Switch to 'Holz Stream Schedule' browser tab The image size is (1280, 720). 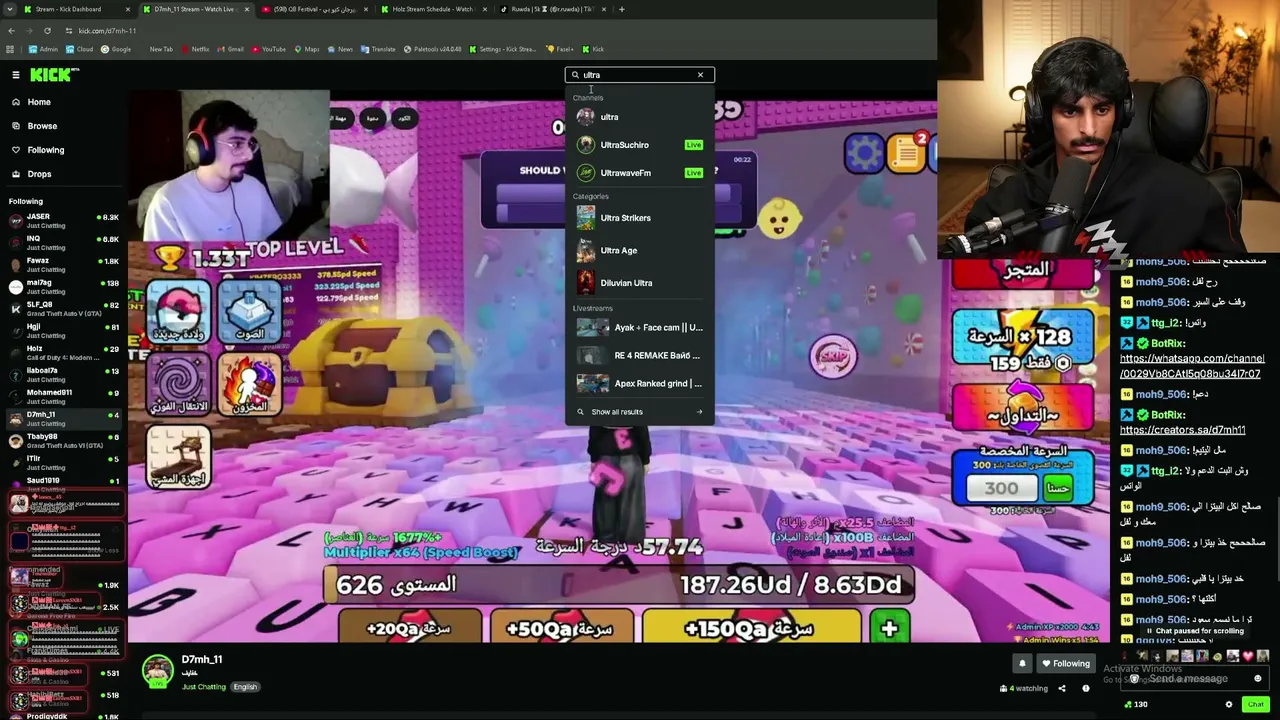tap(432, 10)
